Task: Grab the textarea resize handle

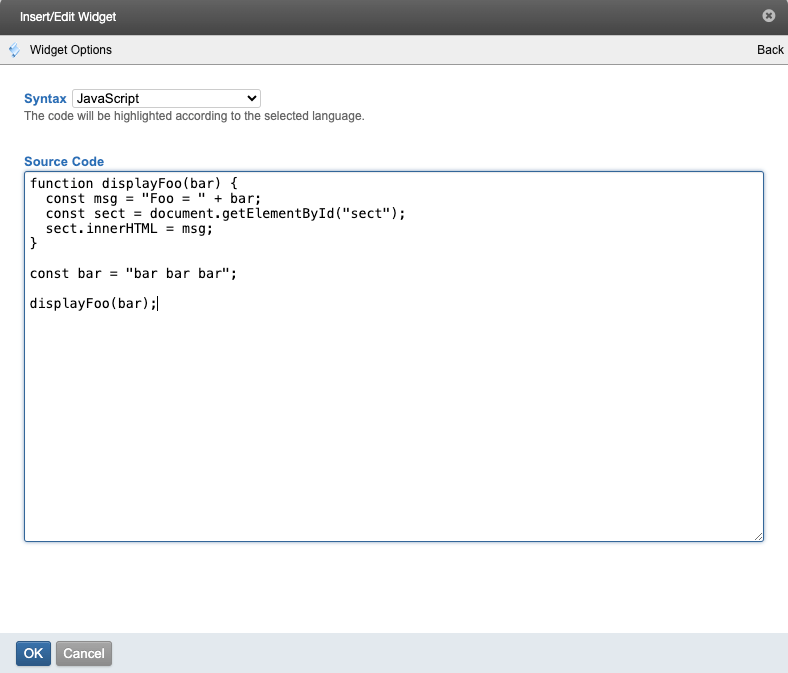Action: pos(759,536)
